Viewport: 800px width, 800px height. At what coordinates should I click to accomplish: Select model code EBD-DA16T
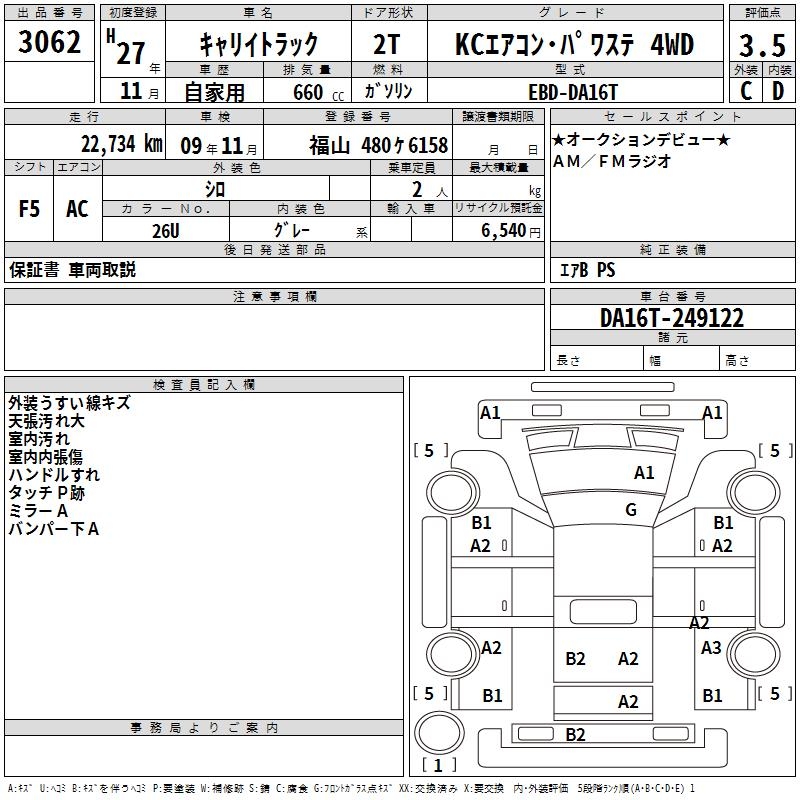[x=573, y=91]
